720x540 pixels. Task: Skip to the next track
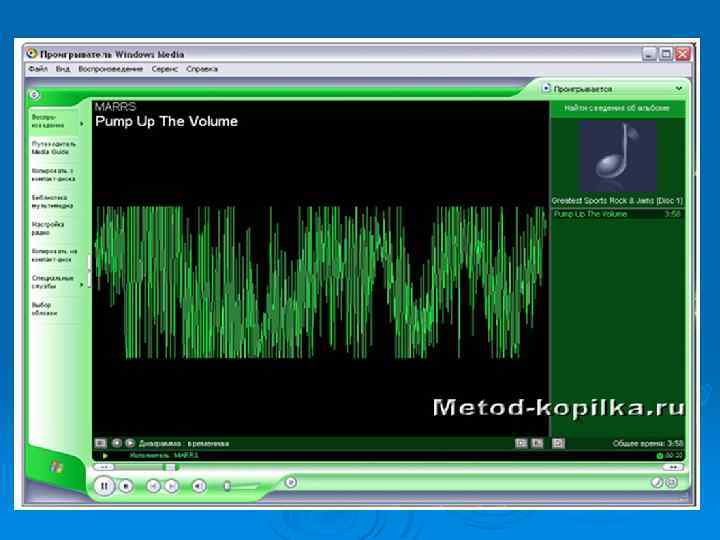pyautogui.click(x=172, y=486)
